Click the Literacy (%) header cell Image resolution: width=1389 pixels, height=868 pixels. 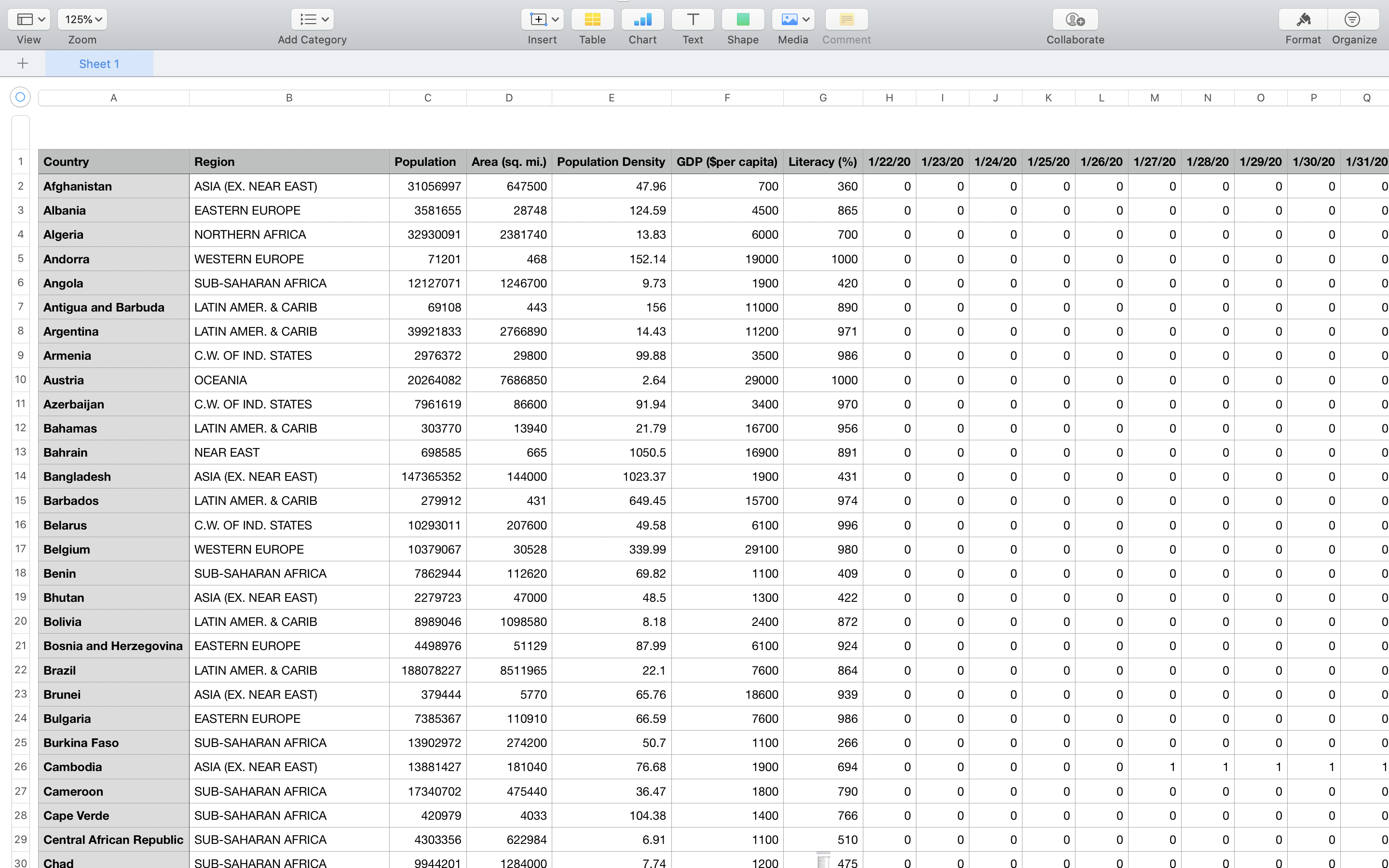click(x=823, y=162)
